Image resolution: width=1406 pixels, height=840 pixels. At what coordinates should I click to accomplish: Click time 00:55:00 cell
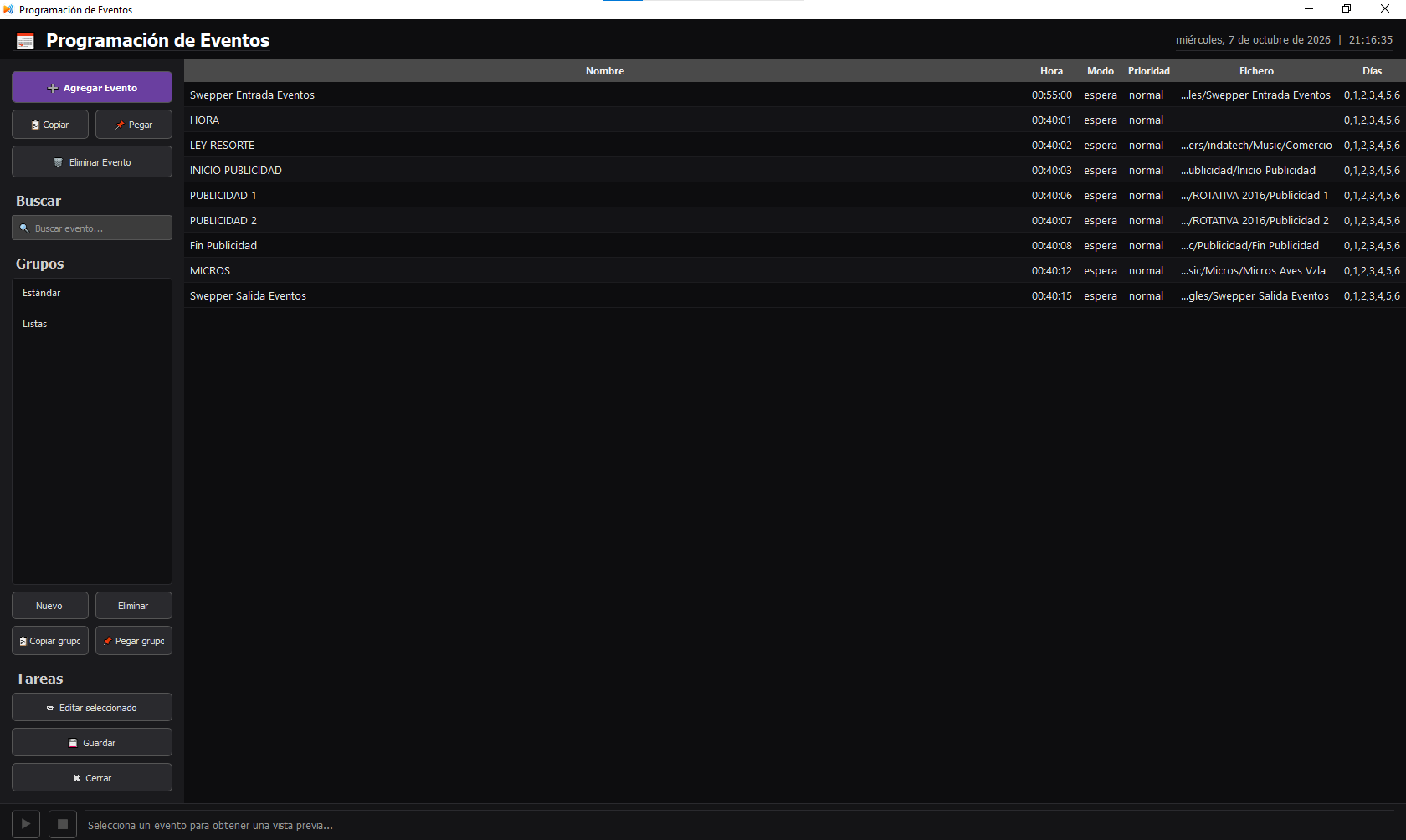[x=1051, y=95]
